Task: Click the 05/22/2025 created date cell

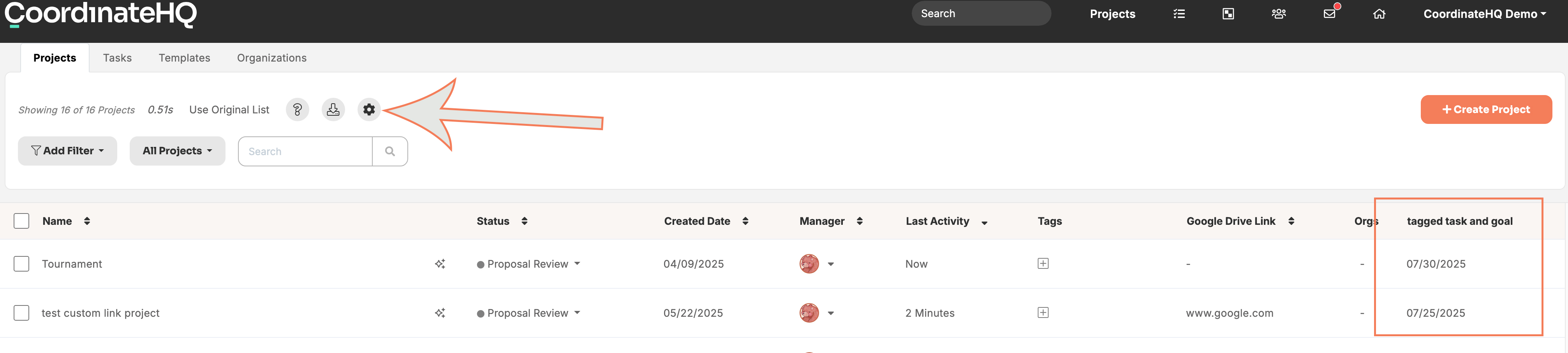Action: tap(693, 313)
